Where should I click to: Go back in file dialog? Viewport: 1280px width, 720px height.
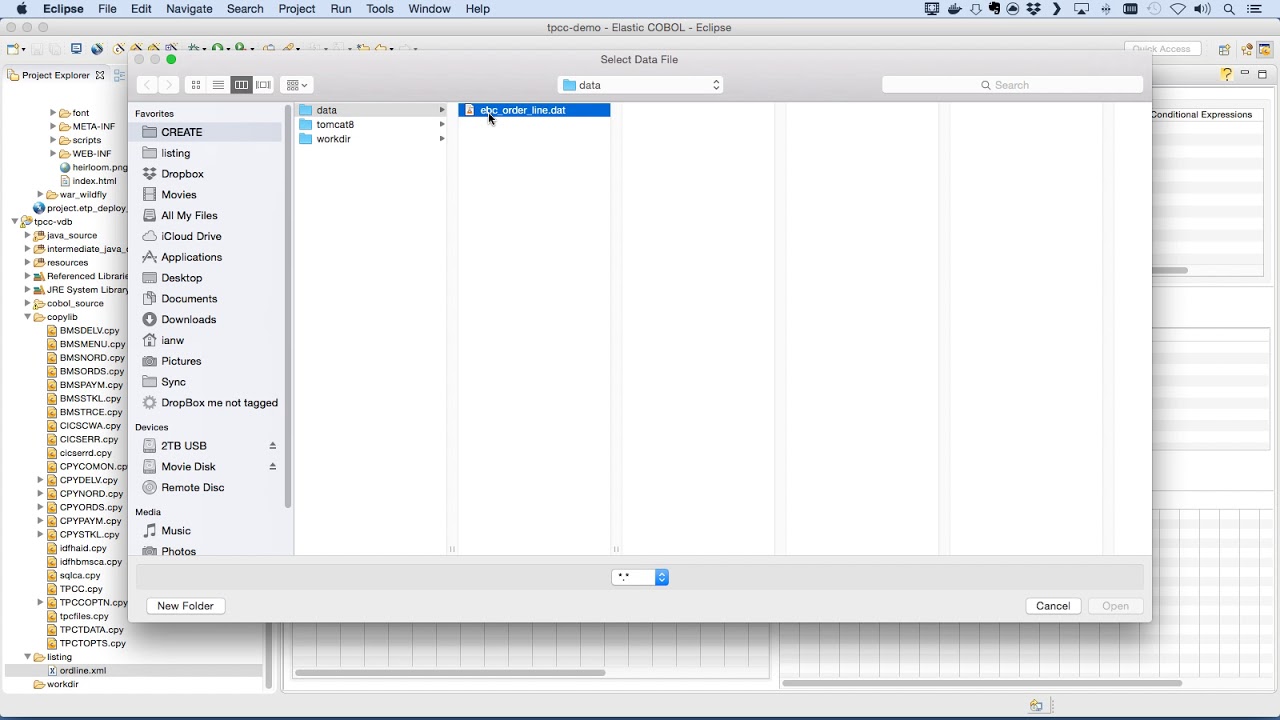point(147,85)
